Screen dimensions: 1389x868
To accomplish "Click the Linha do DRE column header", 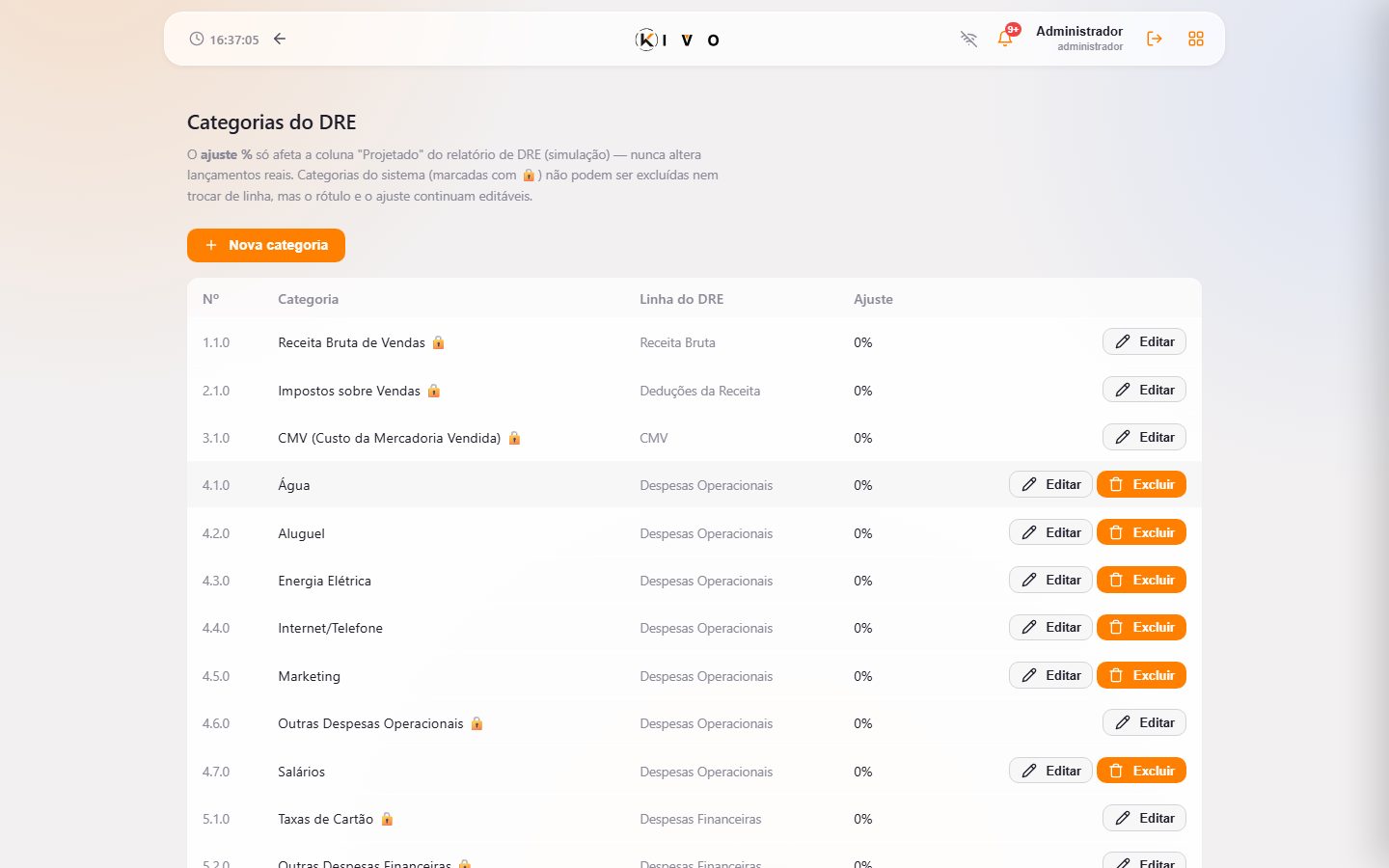I will click(x=681, y=299).
